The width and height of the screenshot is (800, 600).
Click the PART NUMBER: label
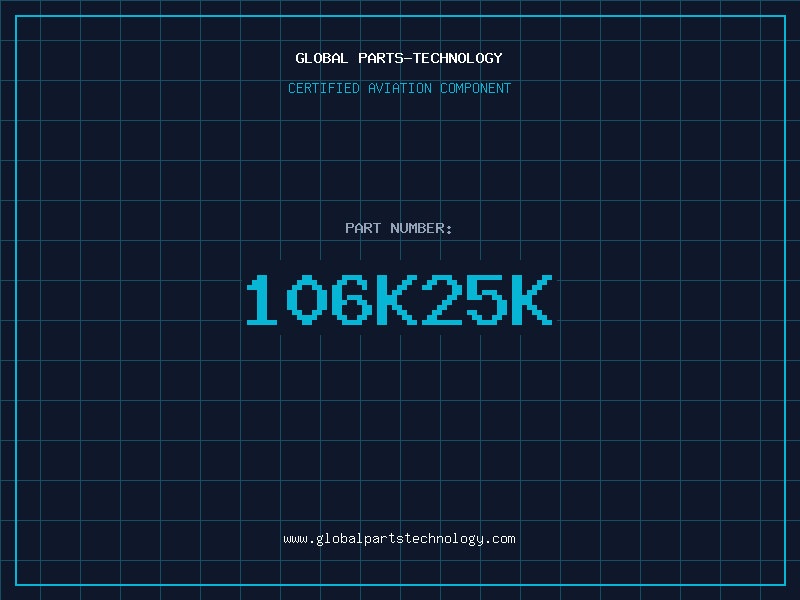399,228
